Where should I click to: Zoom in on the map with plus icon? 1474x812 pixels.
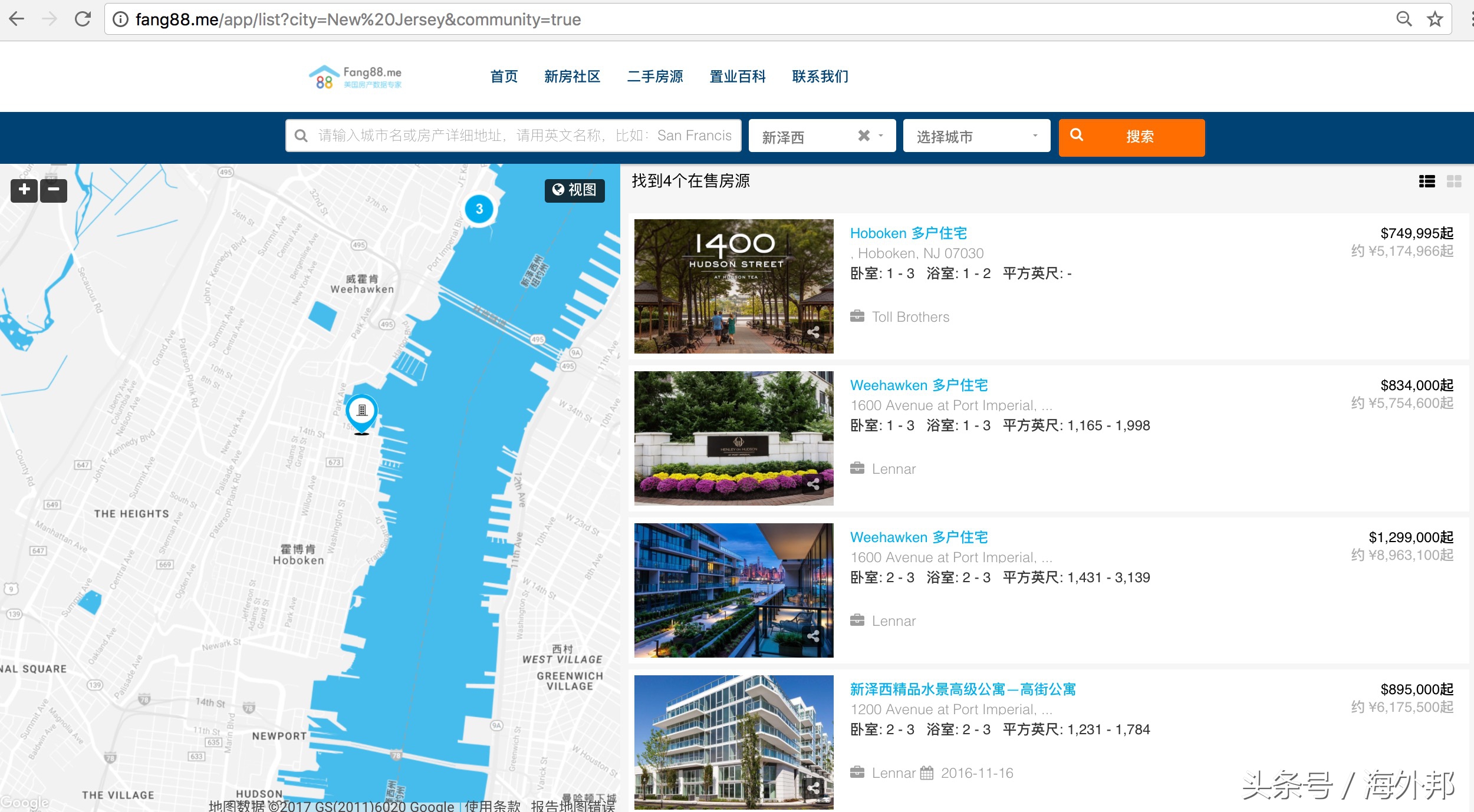(24, 190)
